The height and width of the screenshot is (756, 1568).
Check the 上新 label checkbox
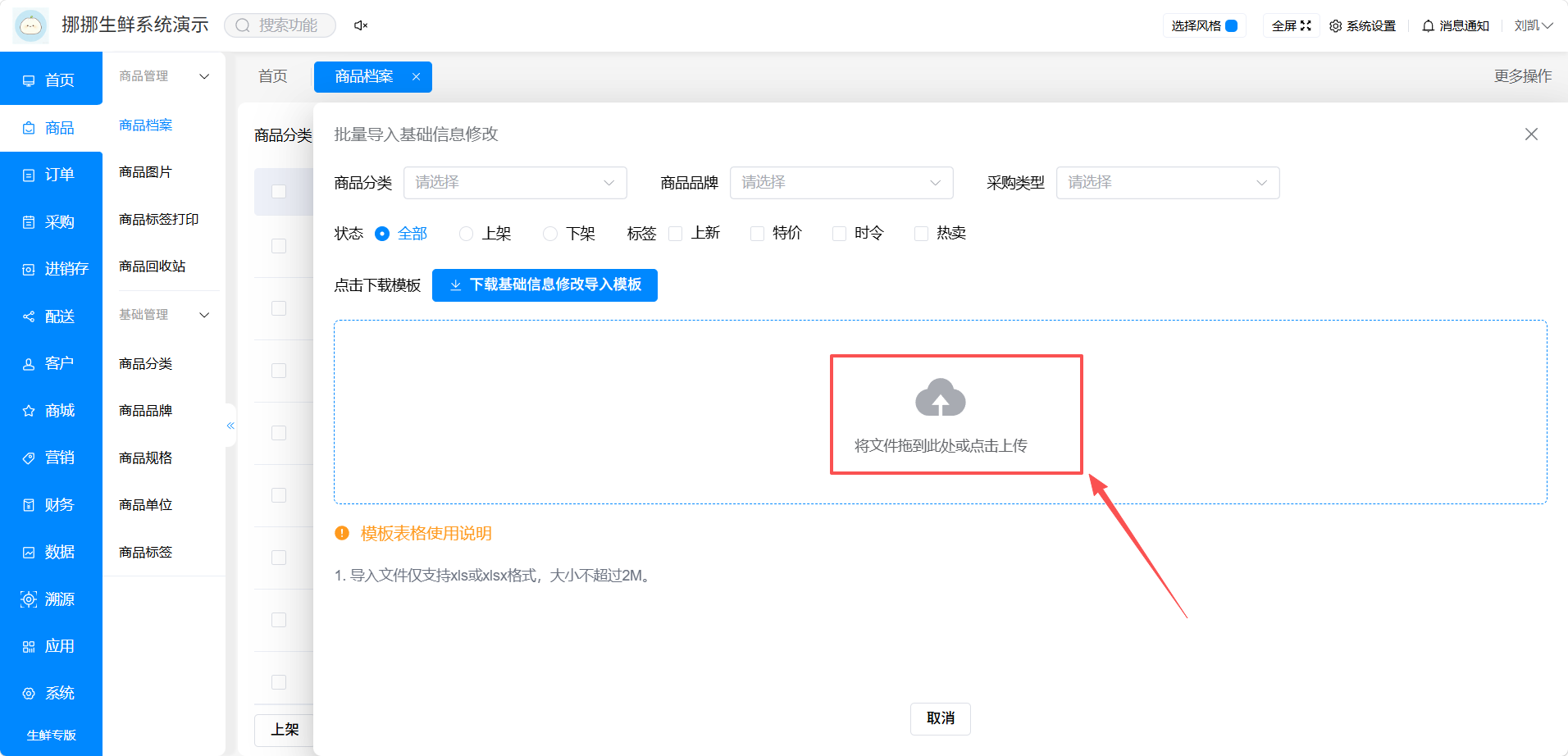(676, 234)
